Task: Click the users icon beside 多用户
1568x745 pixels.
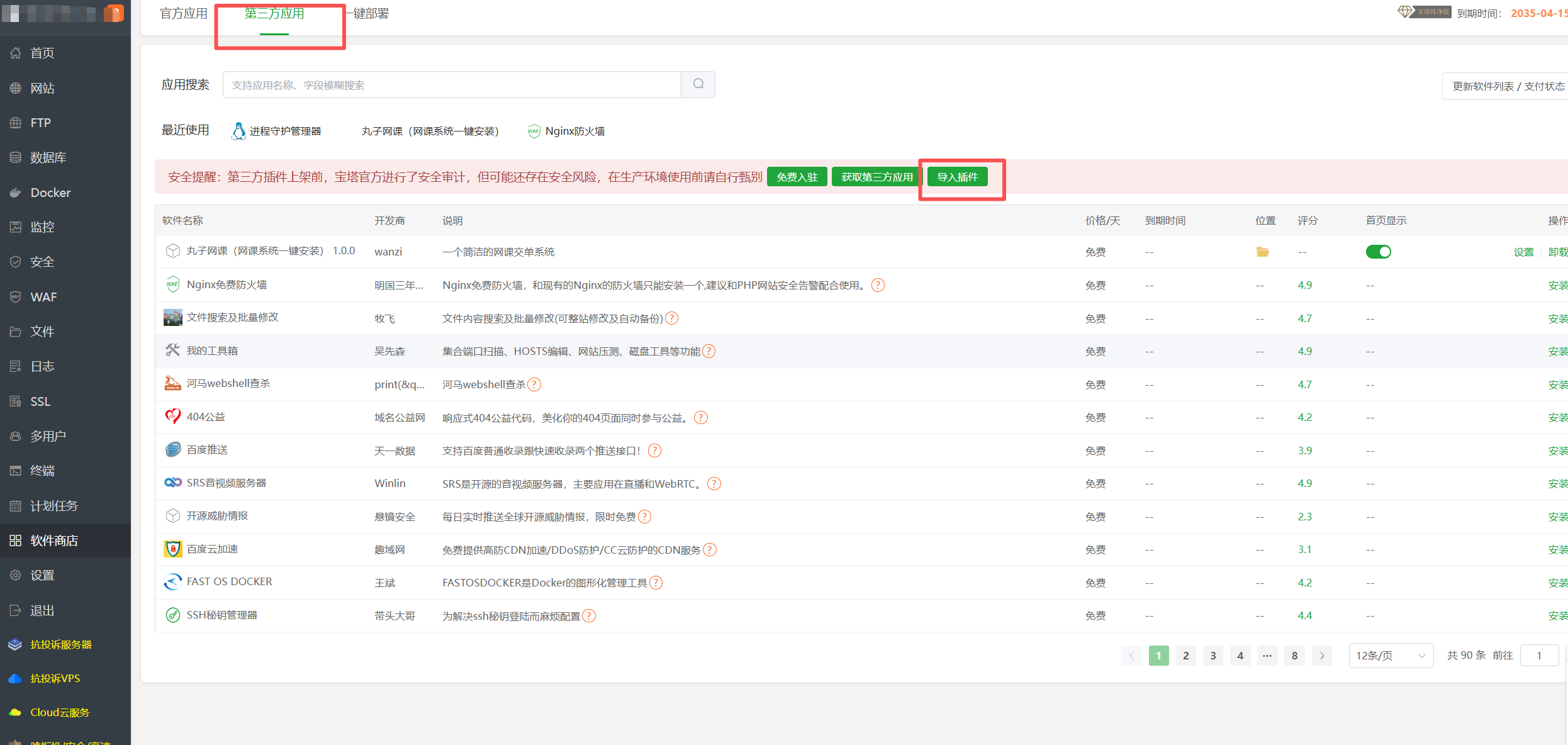Action: (x=16, y=436)
